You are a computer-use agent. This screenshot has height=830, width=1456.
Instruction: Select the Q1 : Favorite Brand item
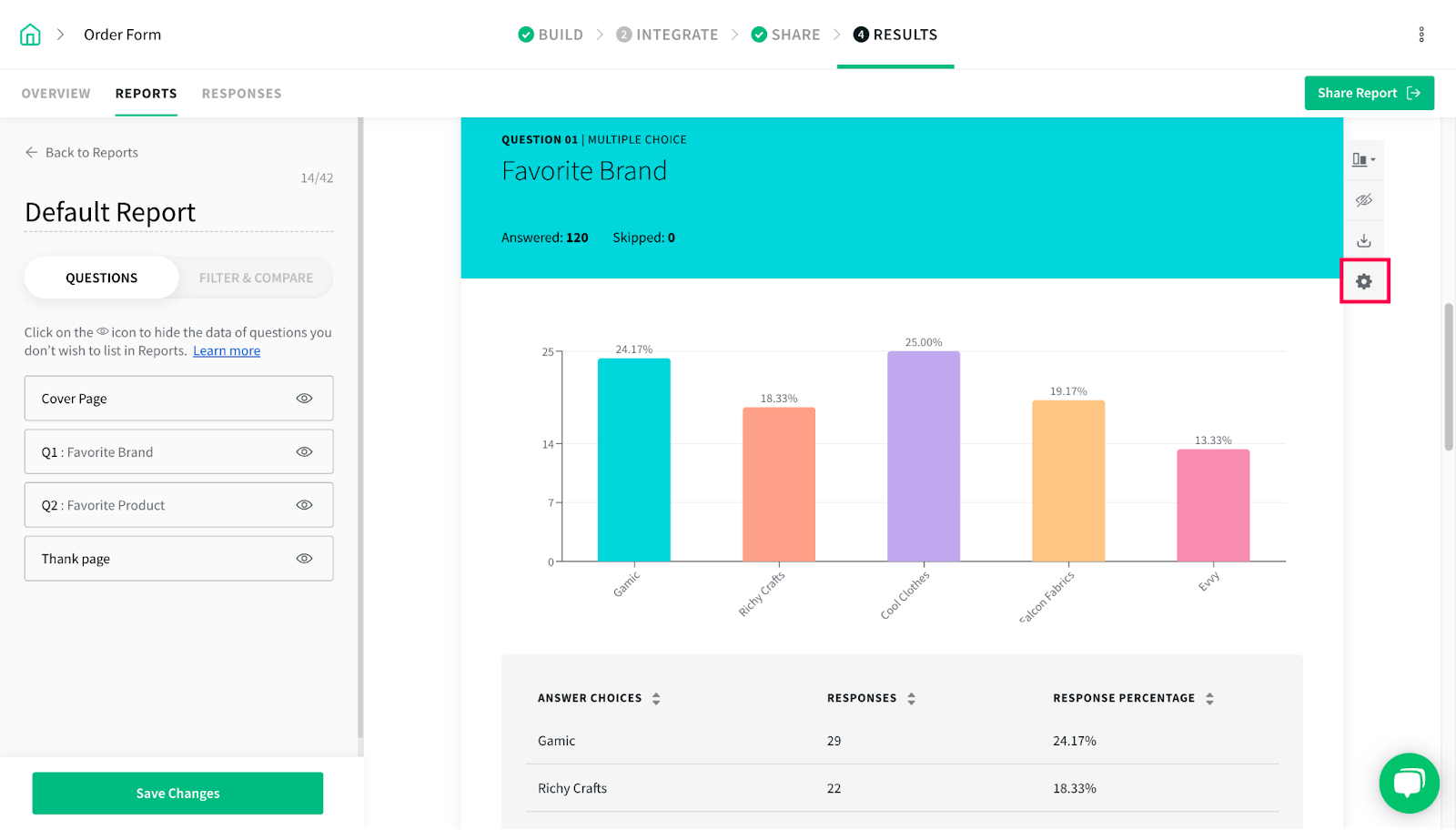pos(179,452)
